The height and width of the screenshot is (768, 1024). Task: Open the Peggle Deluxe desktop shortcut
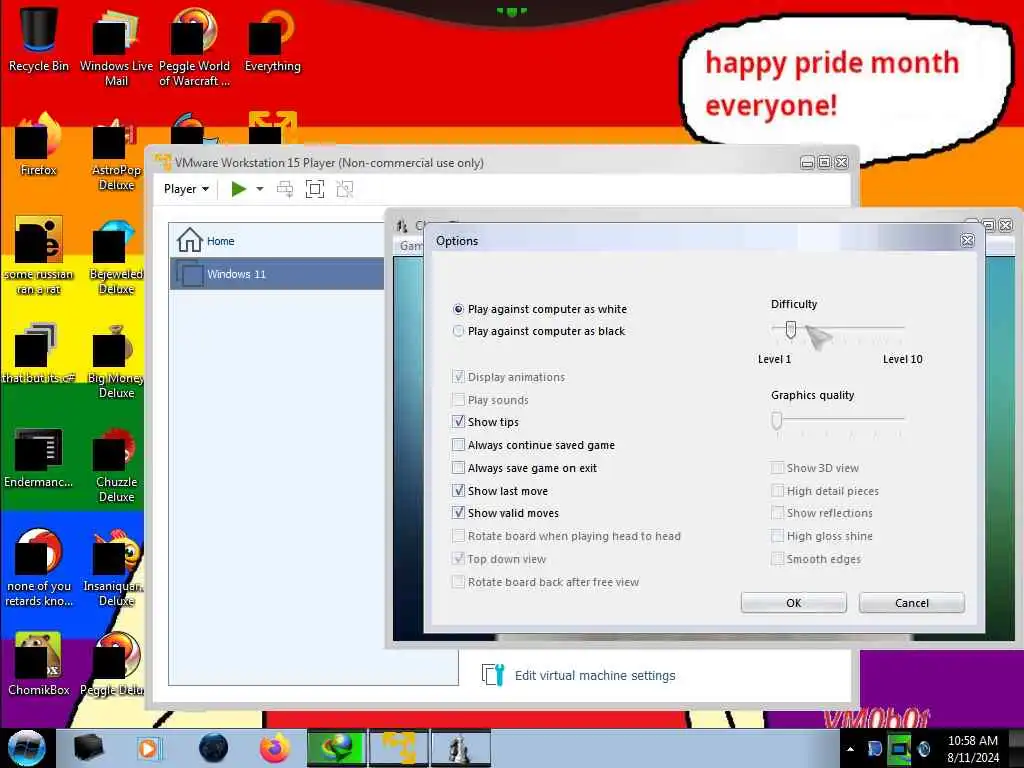[x=114, y=664]
